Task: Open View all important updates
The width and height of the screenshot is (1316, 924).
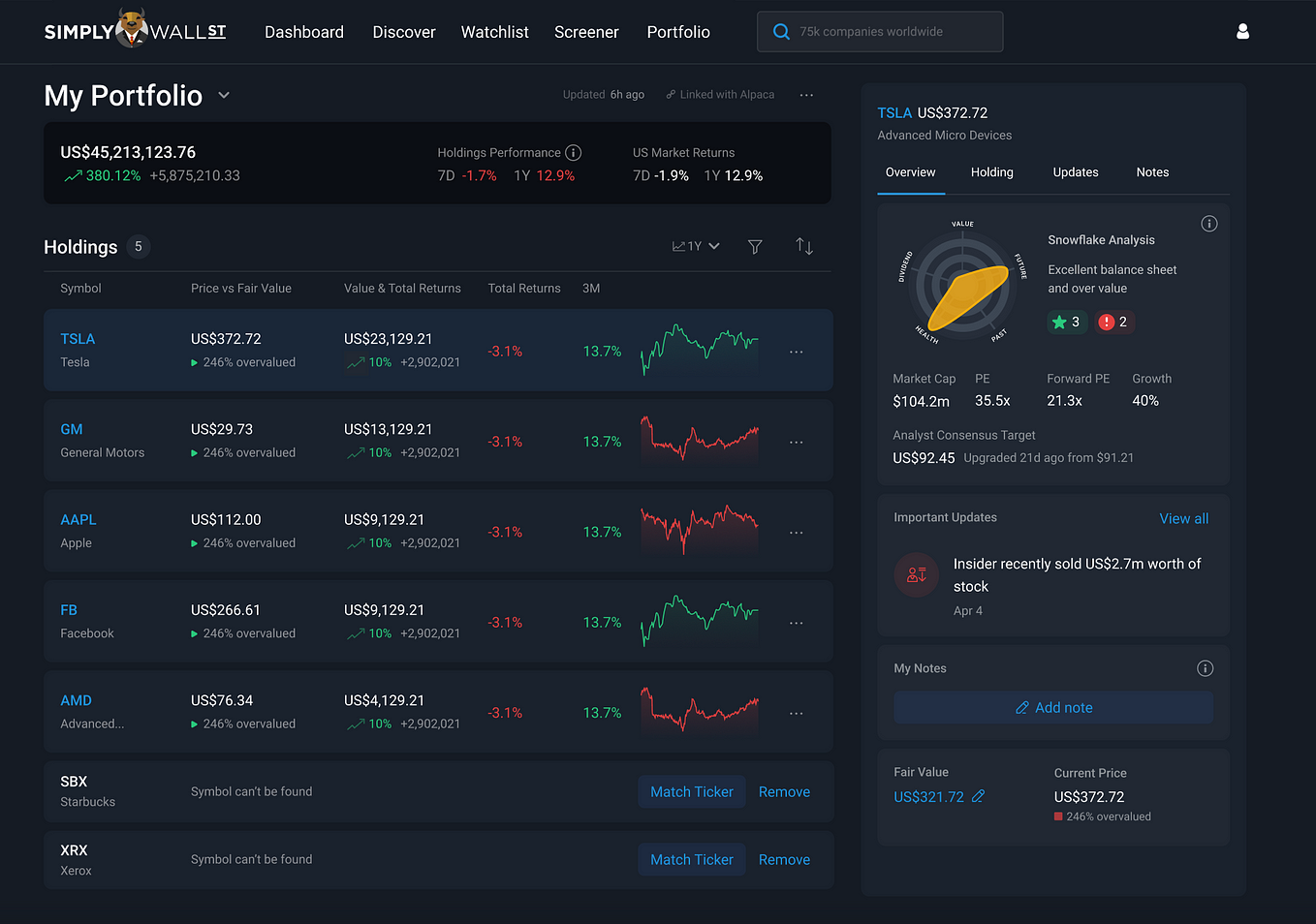Action: (1184, 519)
